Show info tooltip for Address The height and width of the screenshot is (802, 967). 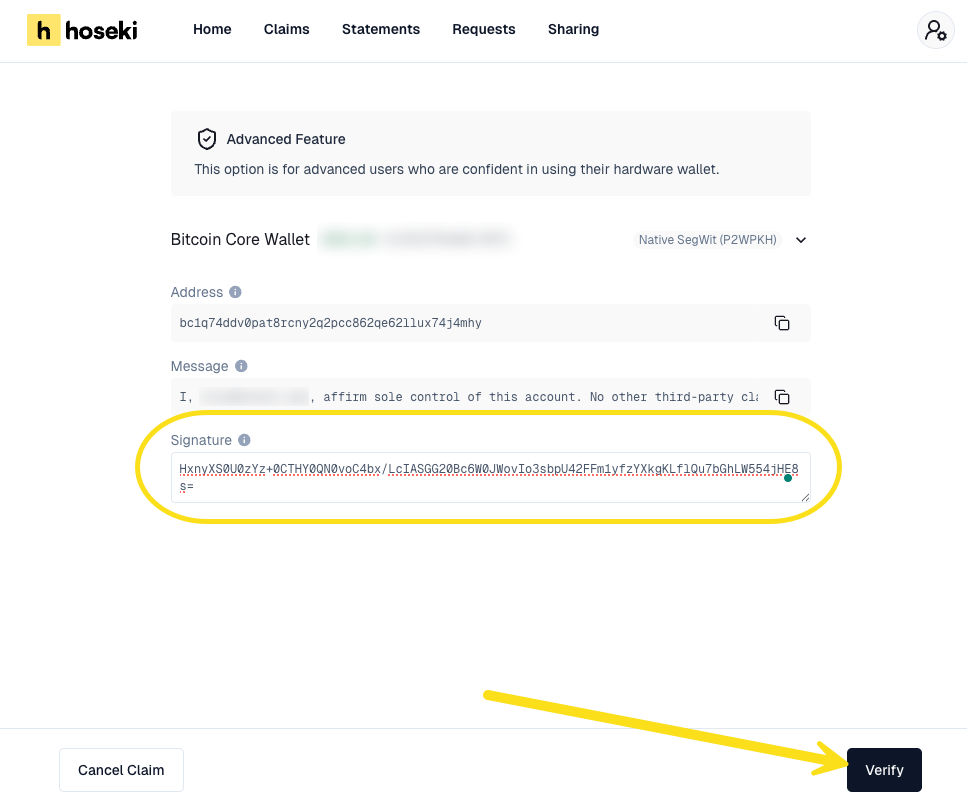[235, 293]
